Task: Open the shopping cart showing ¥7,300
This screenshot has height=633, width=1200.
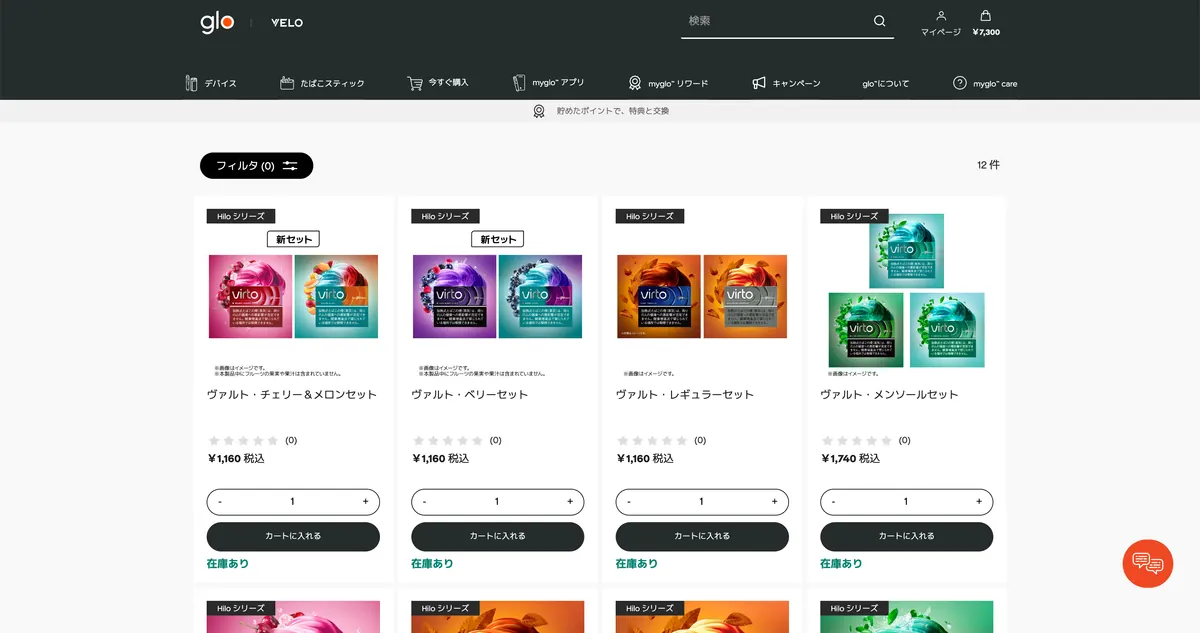Action: pyautogui.click(x=986, y=23)
